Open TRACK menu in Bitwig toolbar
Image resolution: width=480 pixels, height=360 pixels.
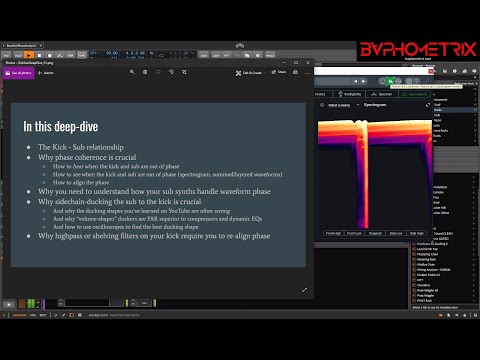click(x=270, y=55)
